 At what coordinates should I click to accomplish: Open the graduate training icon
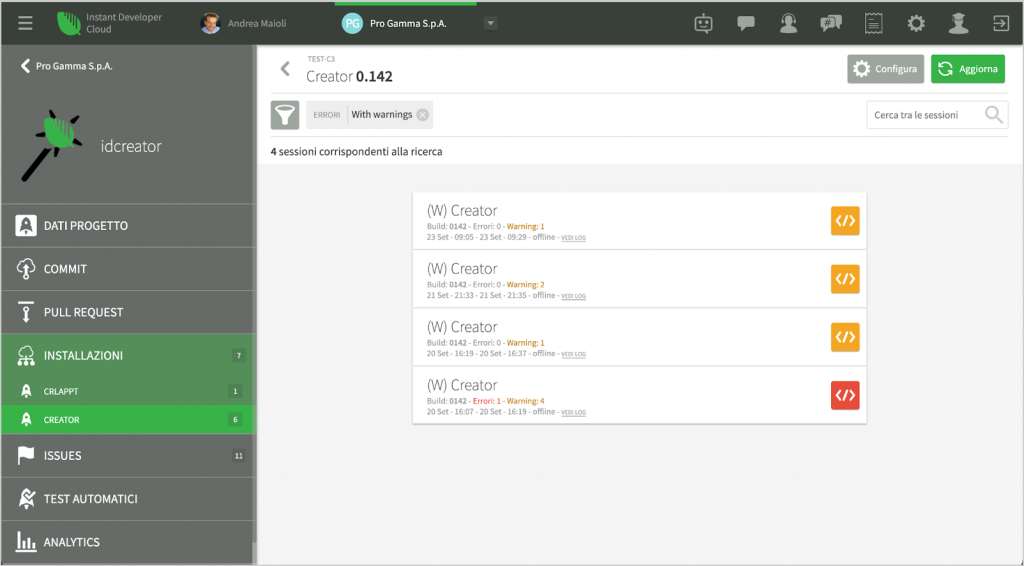(x=958, y=24)
